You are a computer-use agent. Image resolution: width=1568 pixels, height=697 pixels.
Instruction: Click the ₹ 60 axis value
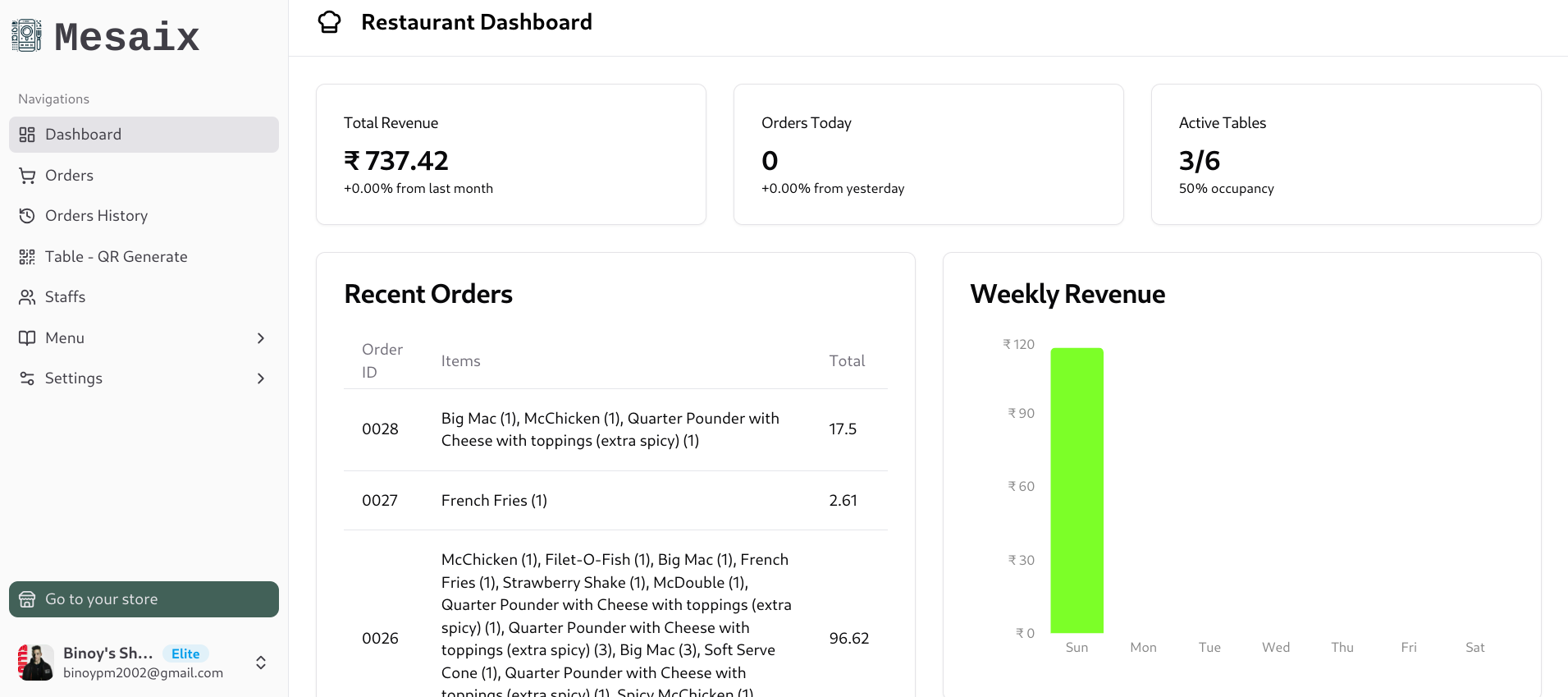pos(1021,487)
